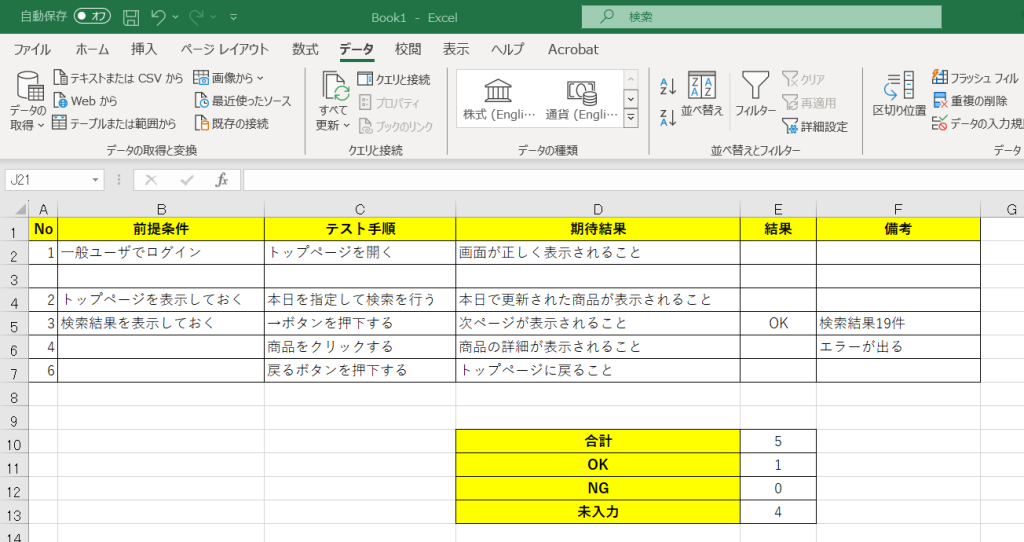The height and width of the screenshot is (542, 1024).
Task: Click the 再適用 filter button
Action: [x=809, y=103]
